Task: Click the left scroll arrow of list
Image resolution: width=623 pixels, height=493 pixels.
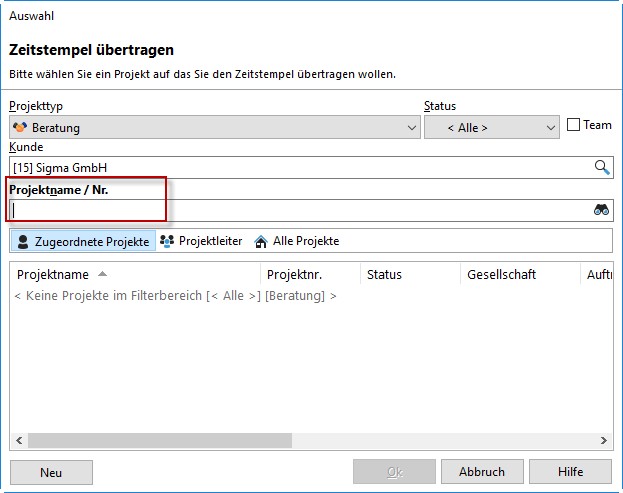Action: [x=19, y=441]
